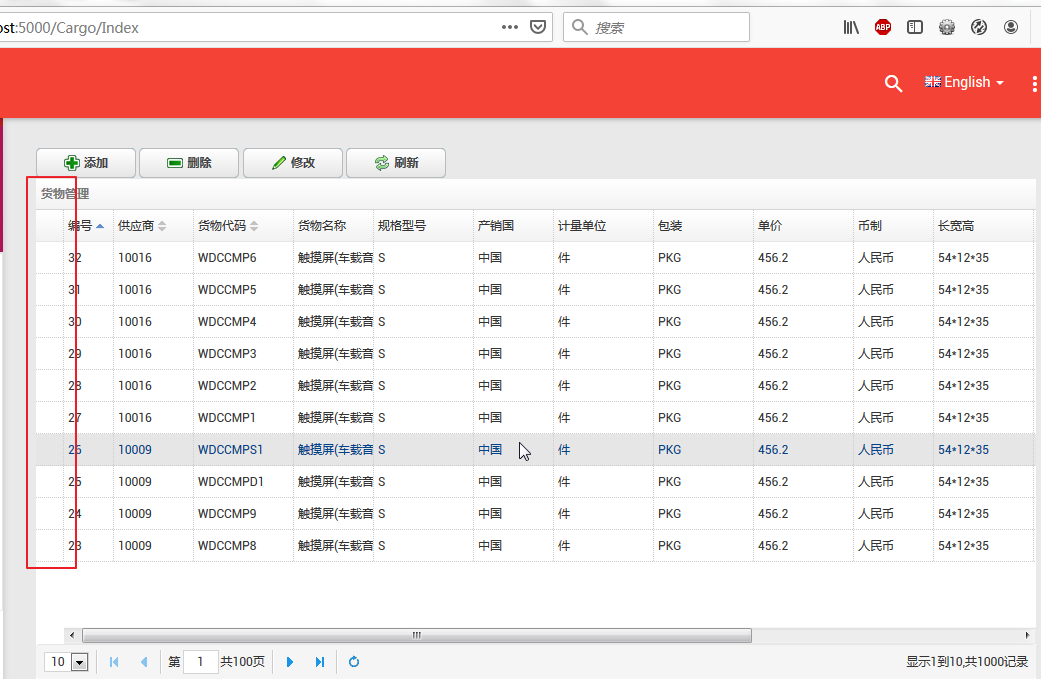Open the vertical ellipsis menu in the red header
1041x679 pixels.
point(1035,84)
